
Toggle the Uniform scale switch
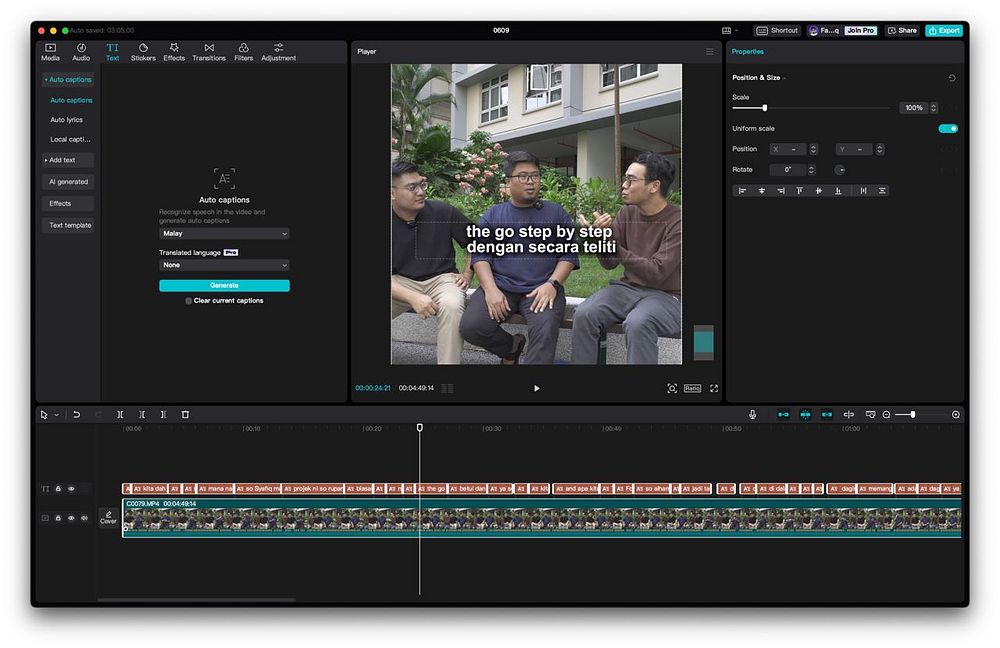(947, 128)
